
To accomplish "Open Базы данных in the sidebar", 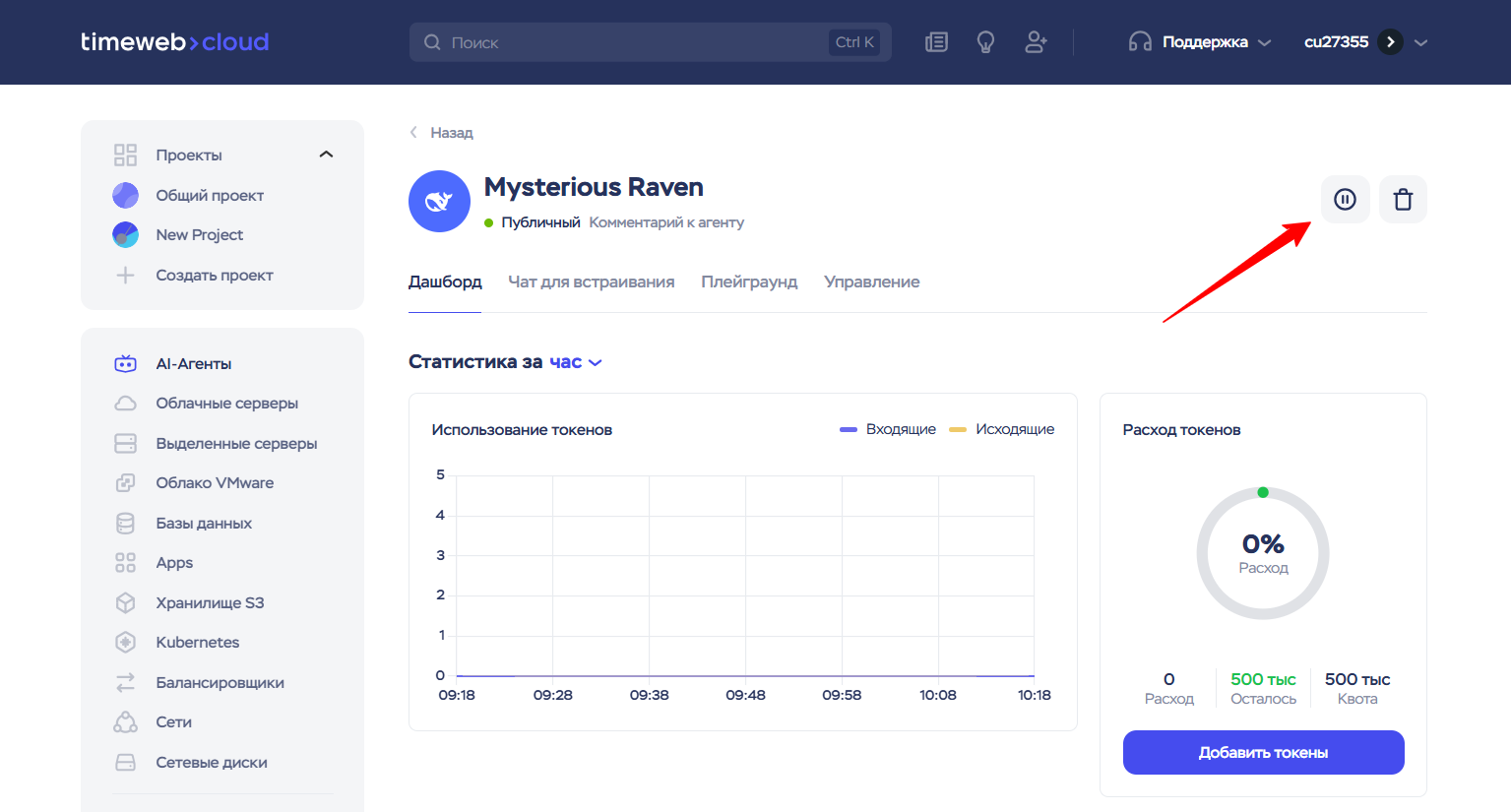I will [x=204, y=524].
